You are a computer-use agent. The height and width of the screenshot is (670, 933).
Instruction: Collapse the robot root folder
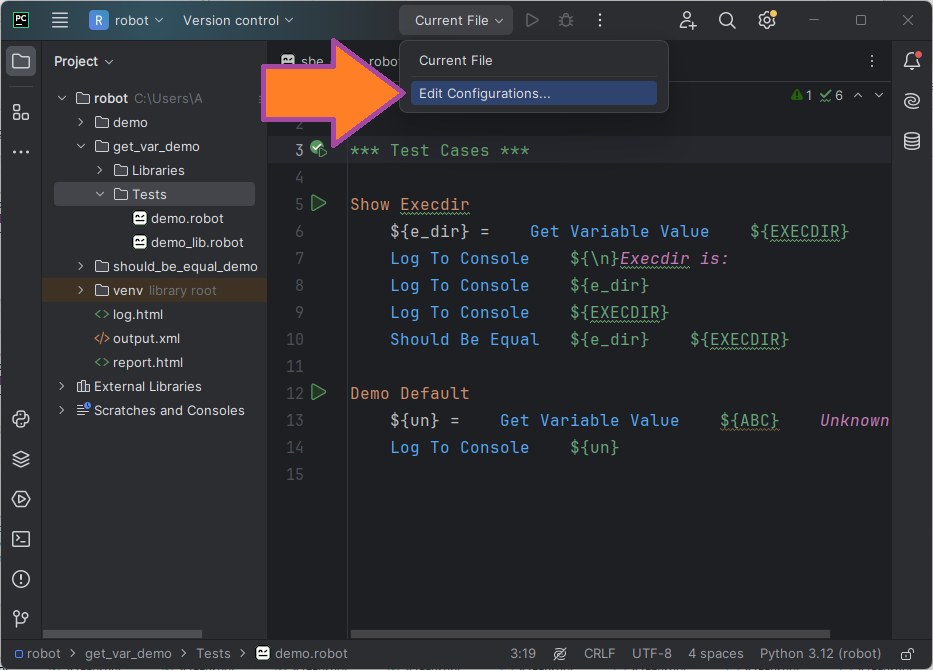tap(62, 98)
